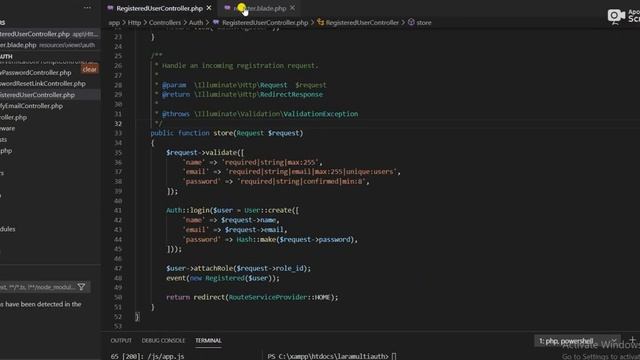The image size is (640, 360).
Task: Open PasswordController.php in the explorer
Action: 36,72
